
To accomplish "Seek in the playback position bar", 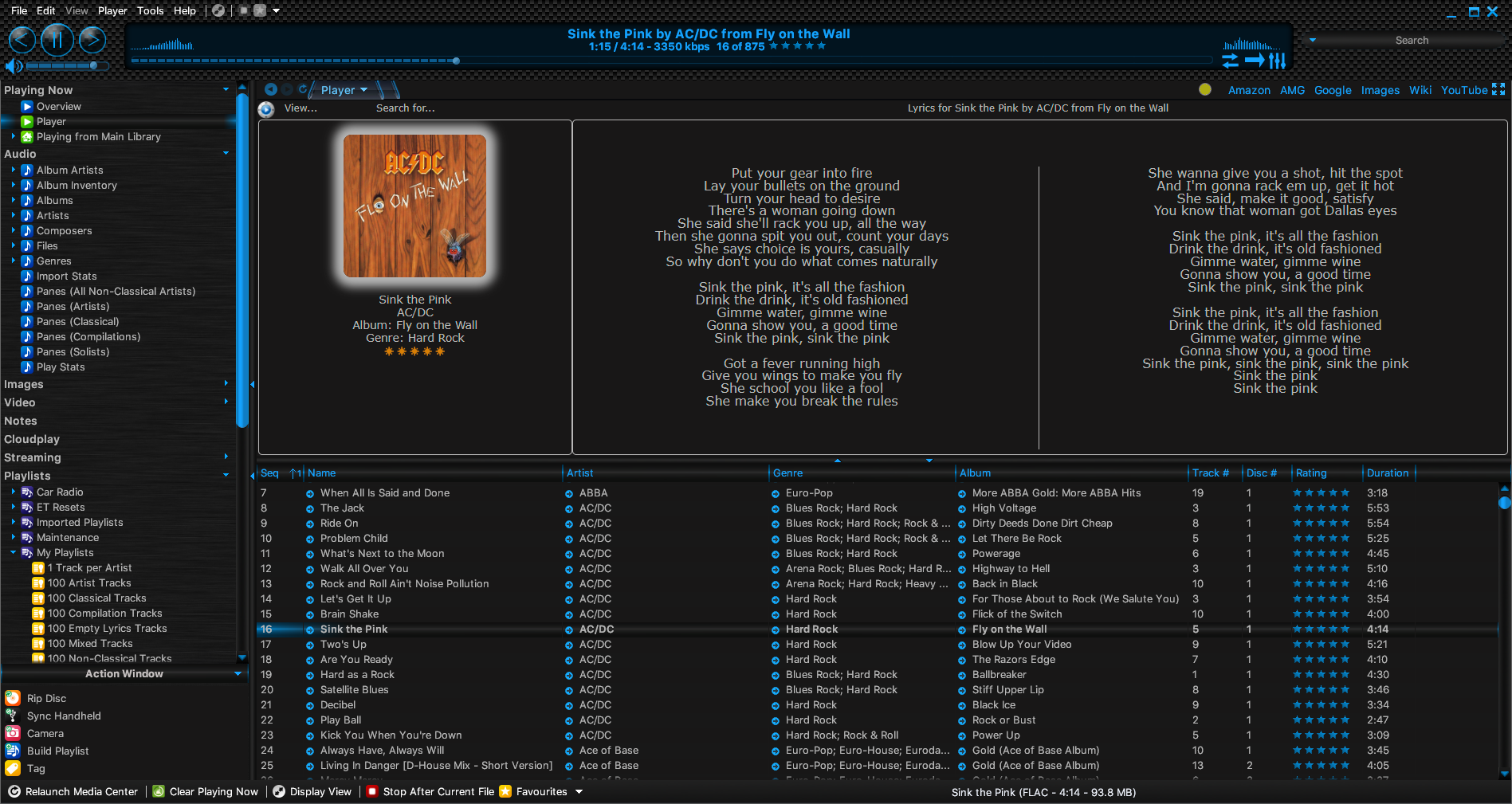I will tap(671, 61).
